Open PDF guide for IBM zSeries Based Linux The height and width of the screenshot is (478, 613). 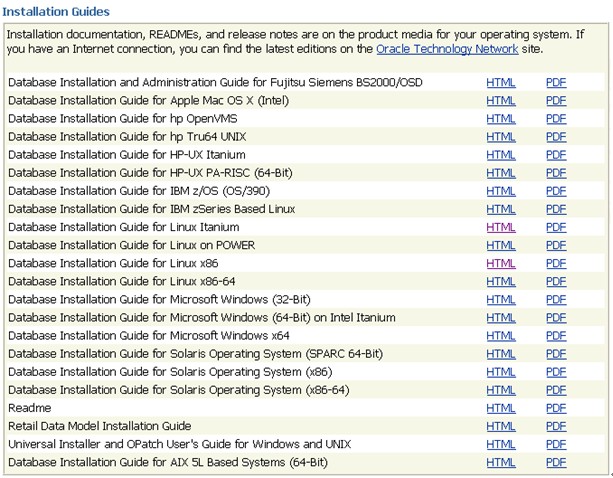pyautogui.click(x=556, y=209)
